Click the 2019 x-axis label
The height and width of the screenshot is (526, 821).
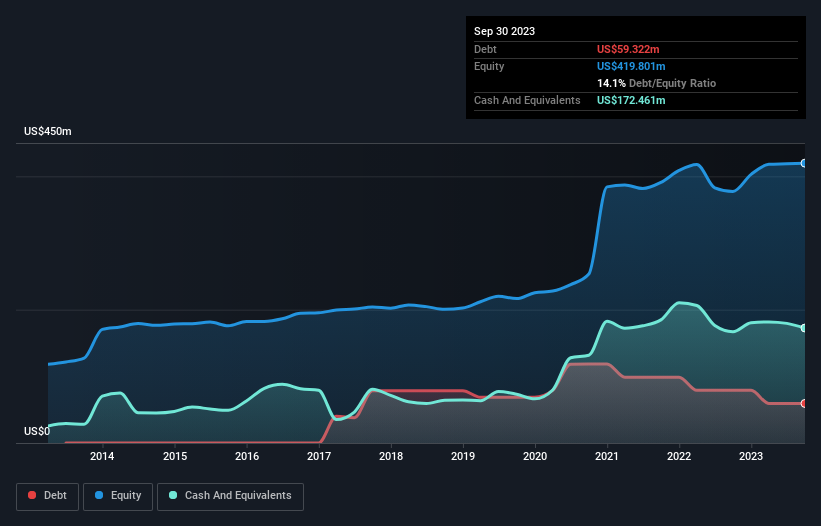click(x=463, y=456)
